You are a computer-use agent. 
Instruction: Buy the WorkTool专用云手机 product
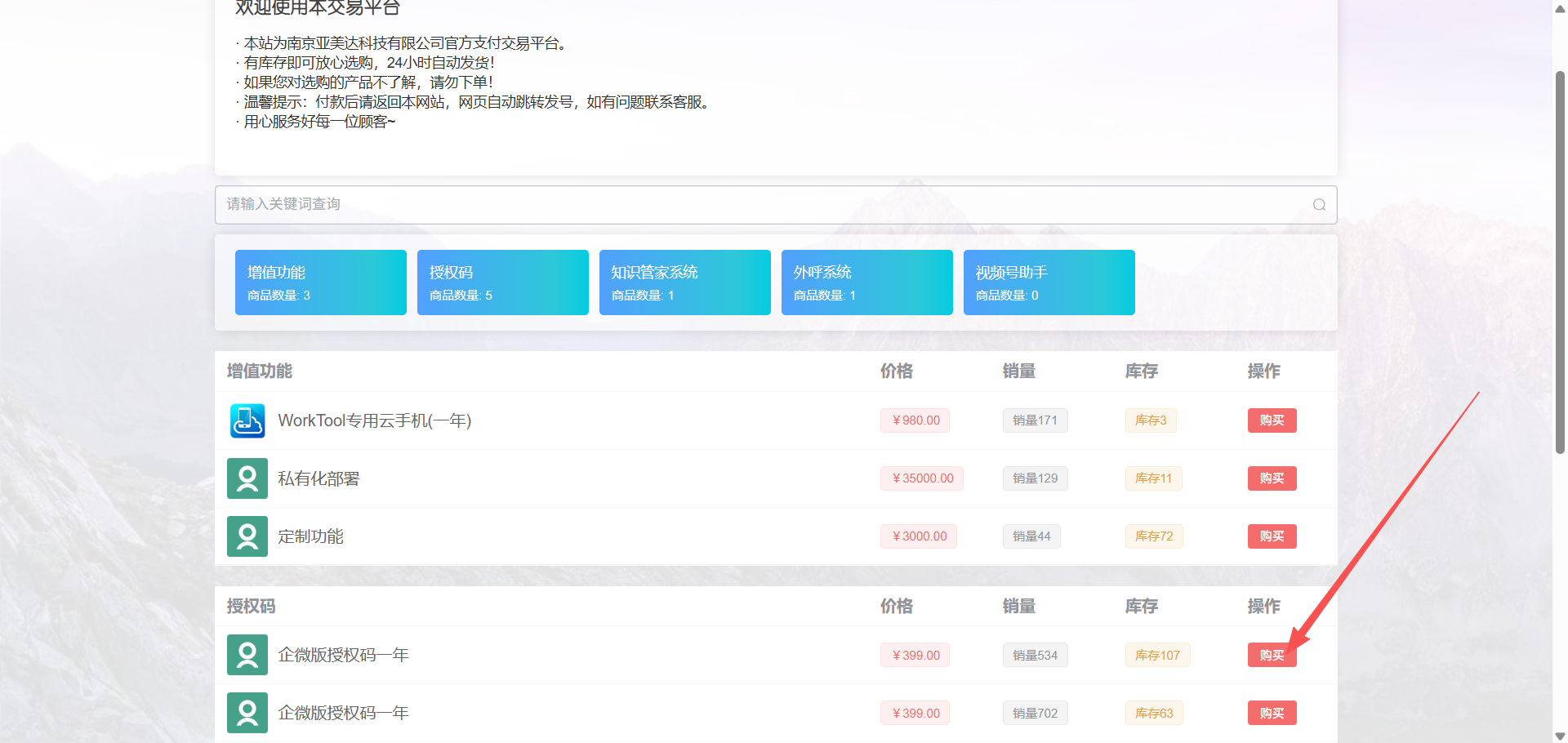click(1272, 420)
